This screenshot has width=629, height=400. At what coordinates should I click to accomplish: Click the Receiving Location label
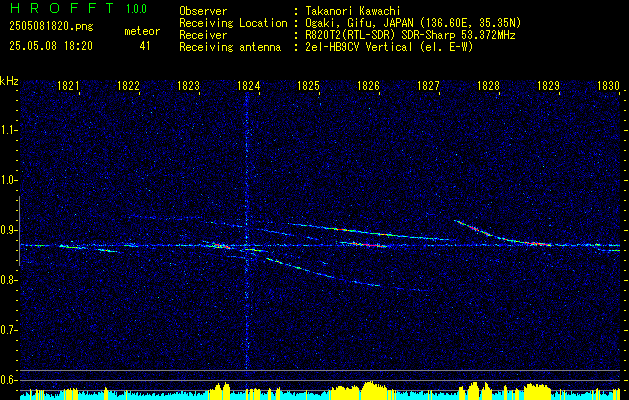click(233, 23)
